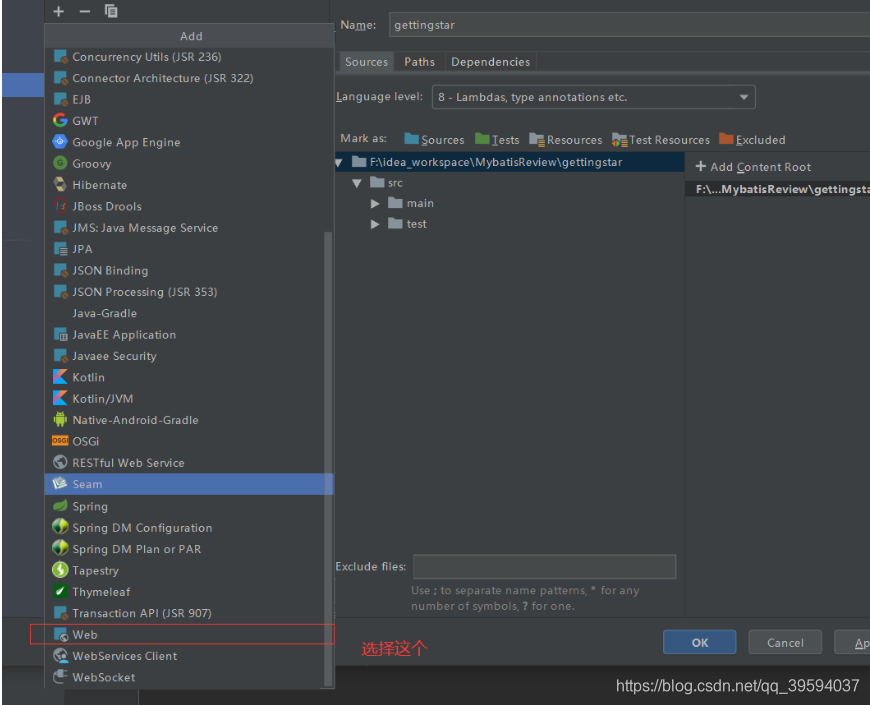This screenshot has width=870, height=705.
Task: Click the Exclude files input field
Action: tap(544, 566)
